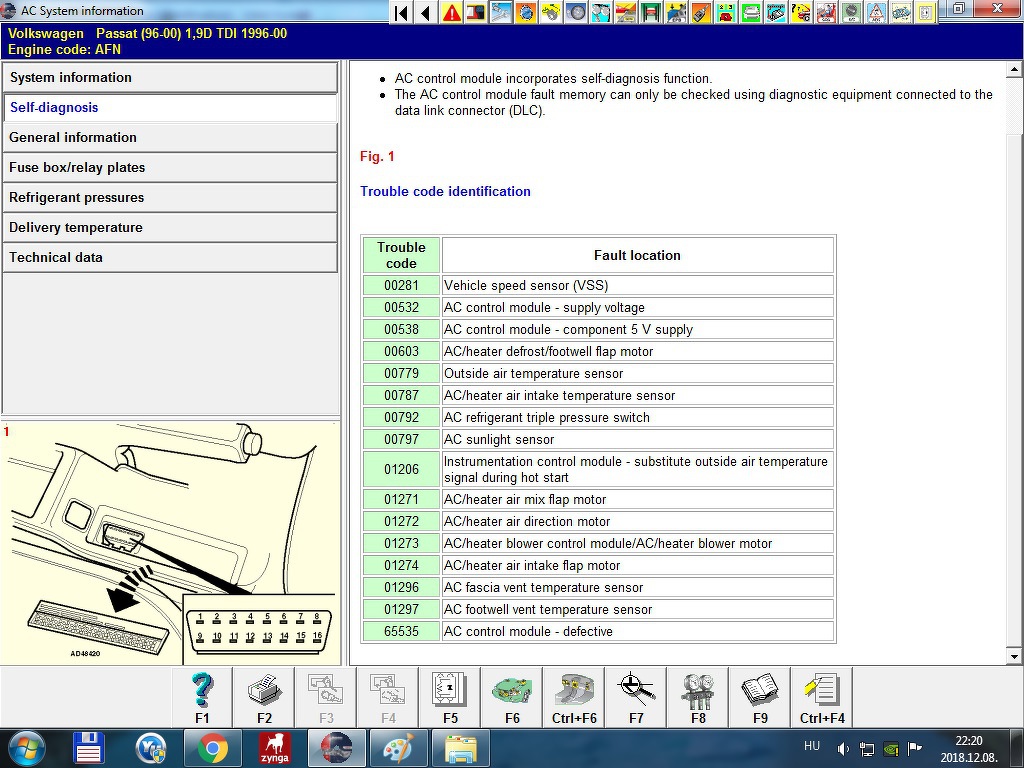Click 'AC/heater blower control module/AC/heater blower motor'
This screenshot has width=1024, height=768.
637,543
